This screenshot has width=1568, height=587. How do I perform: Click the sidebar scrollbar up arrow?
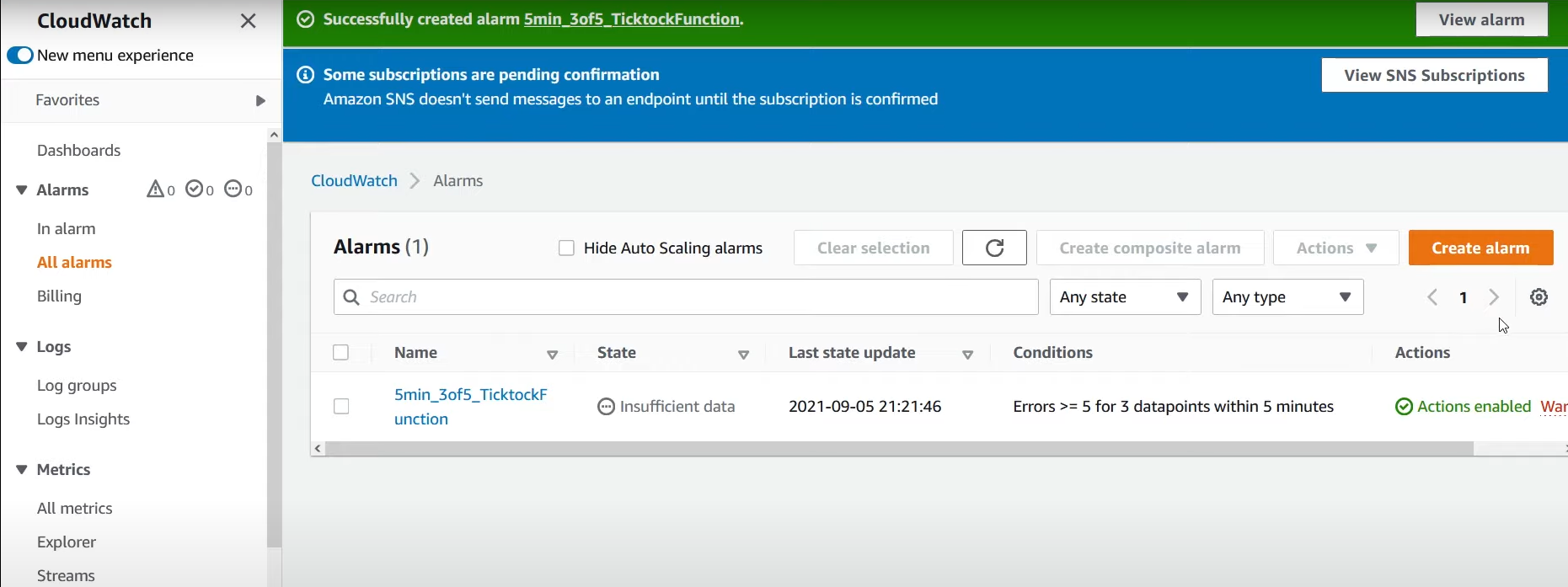click(274, 135)
